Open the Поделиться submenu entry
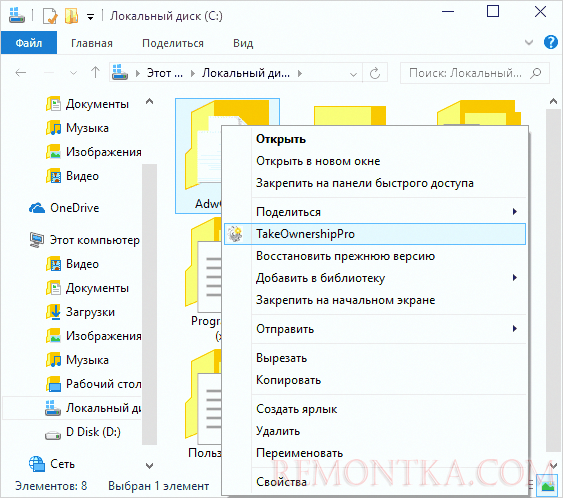Image resolution: width=563 pixels, height=498 pixels. (x=375, y=212)
